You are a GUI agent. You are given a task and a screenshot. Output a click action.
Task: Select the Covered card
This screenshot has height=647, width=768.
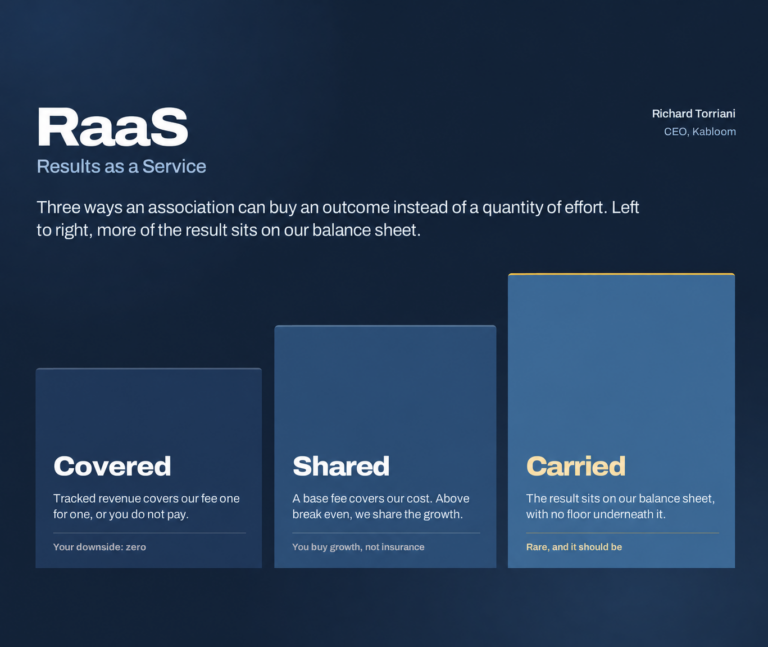149,468
